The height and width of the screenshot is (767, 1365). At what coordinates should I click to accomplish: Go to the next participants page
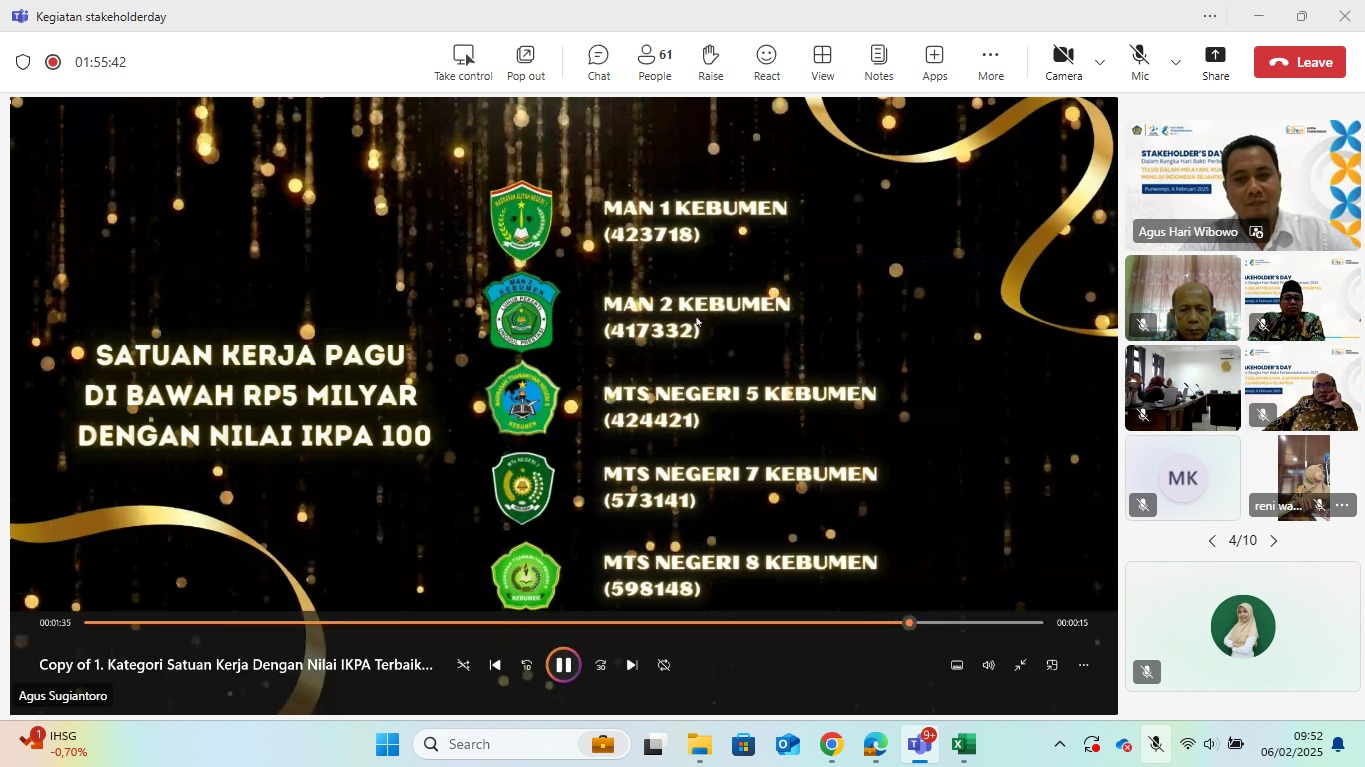click(1273, 541)
